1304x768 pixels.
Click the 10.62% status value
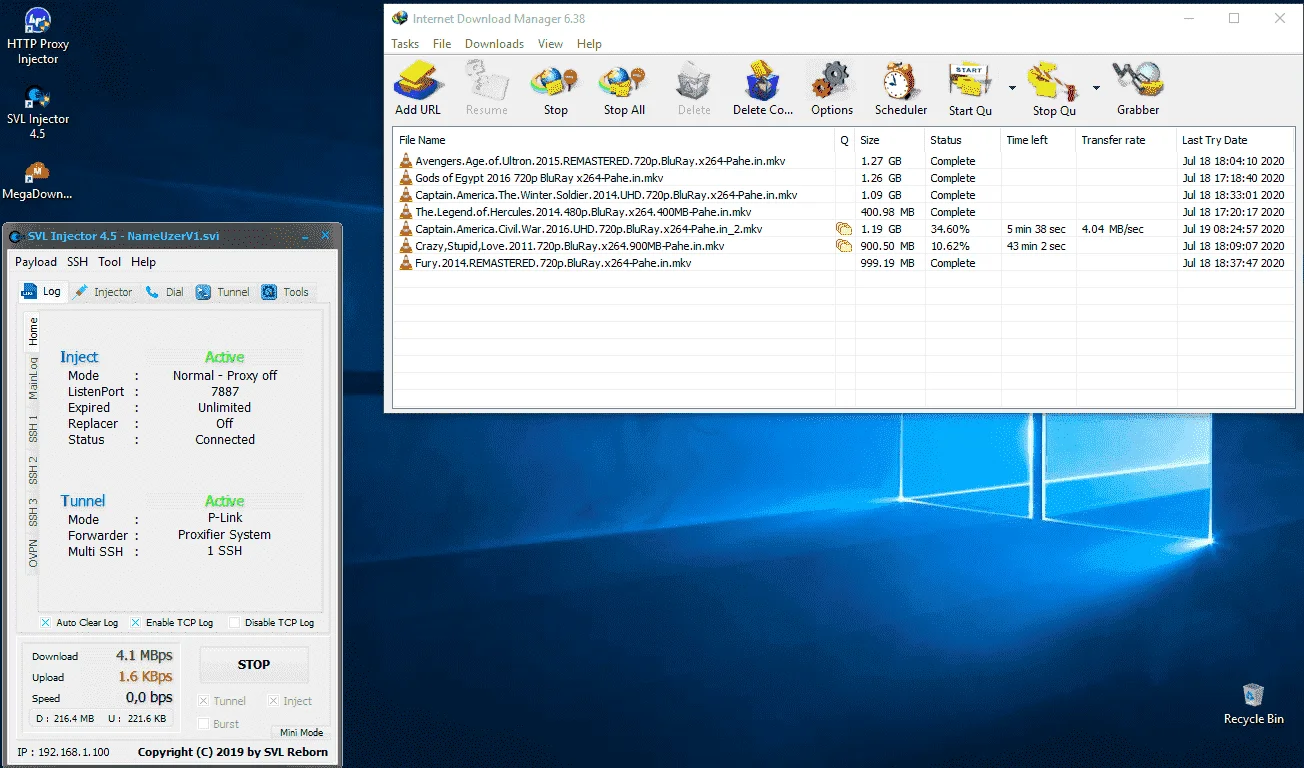click(950, 246)
